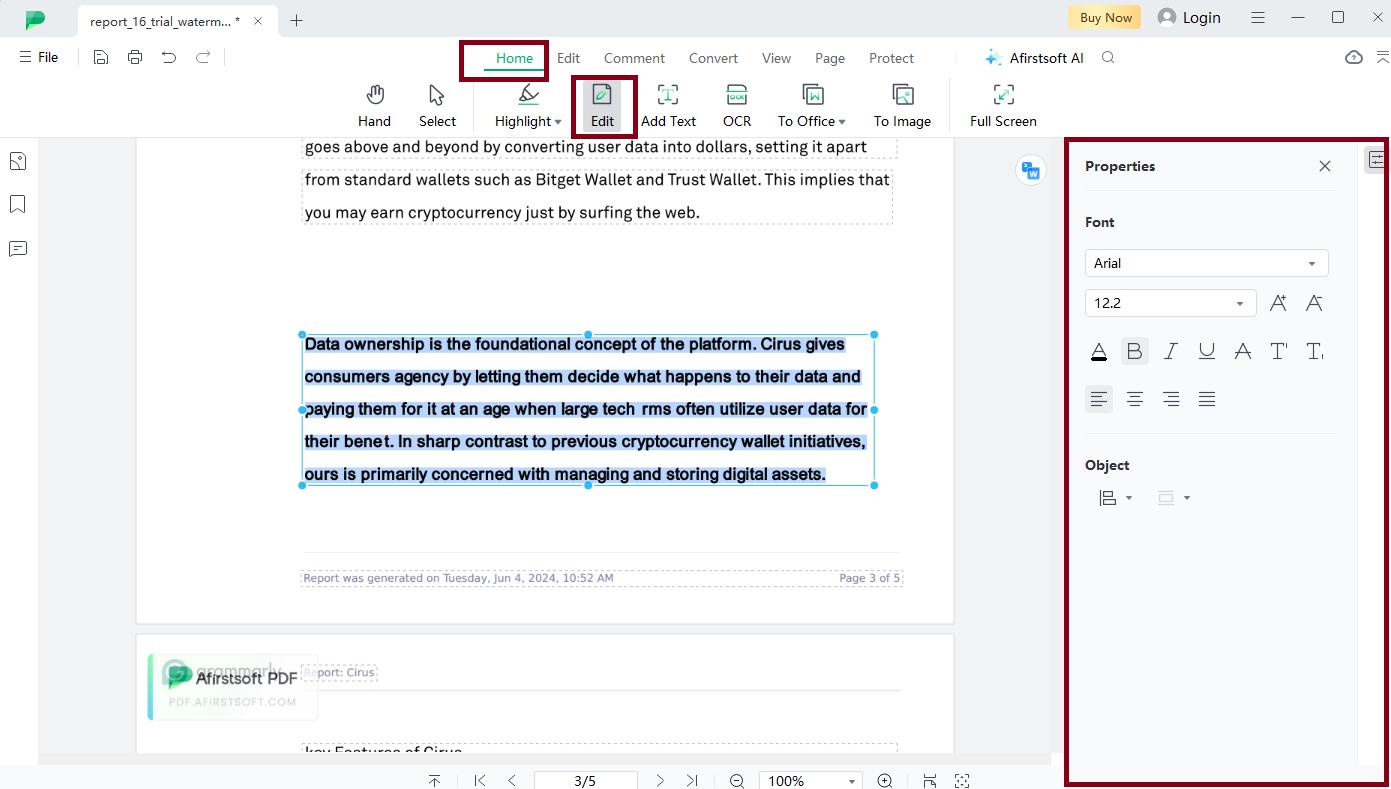This screenshot has height=789, width=1391.
Task: Enter Full Screen mode
Action: tap(1003, 106)
